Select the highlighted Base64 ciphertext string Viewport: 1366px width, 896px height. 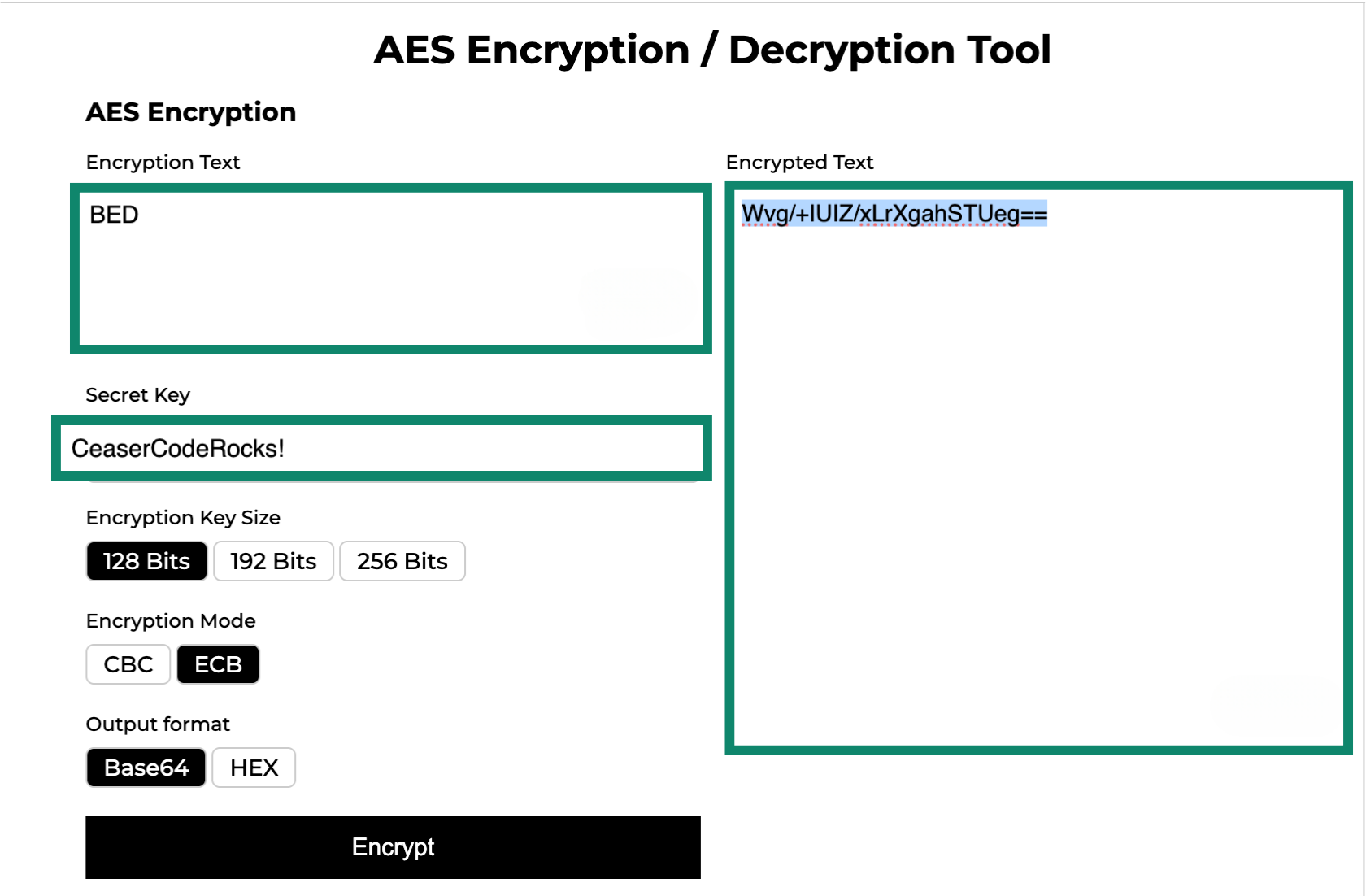click(x=894, y=215)
